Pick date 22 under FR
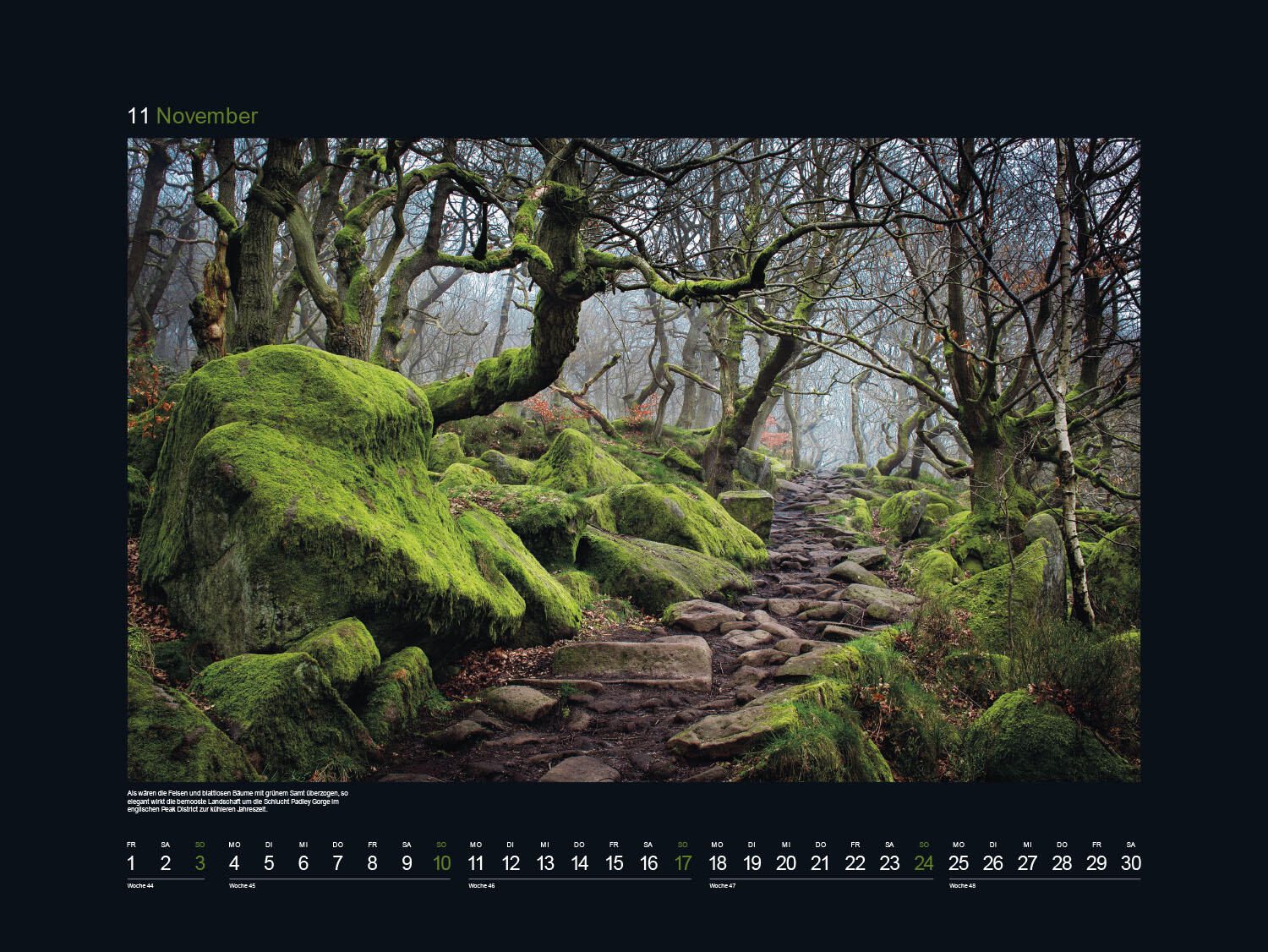Image resolution: width=1268 pixels, height=952 pixels. 855,863
